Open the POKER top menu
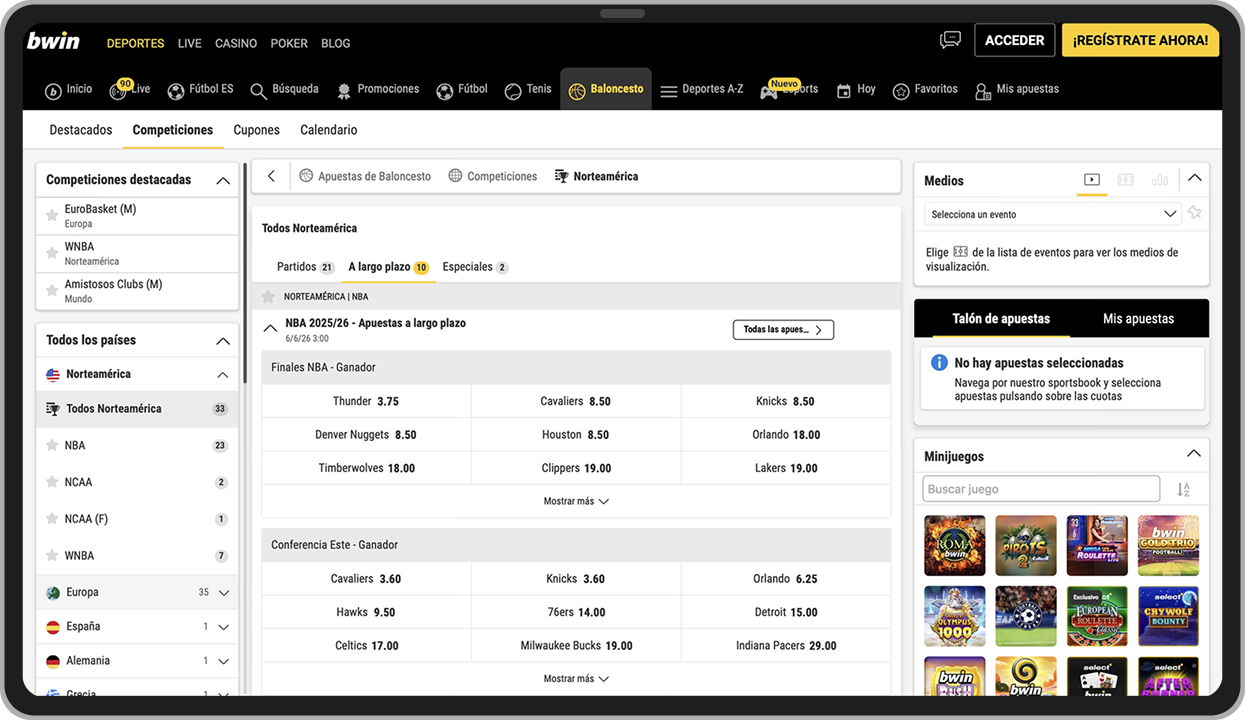Viewport: 1245px width, 720px height. click(289, 43)
